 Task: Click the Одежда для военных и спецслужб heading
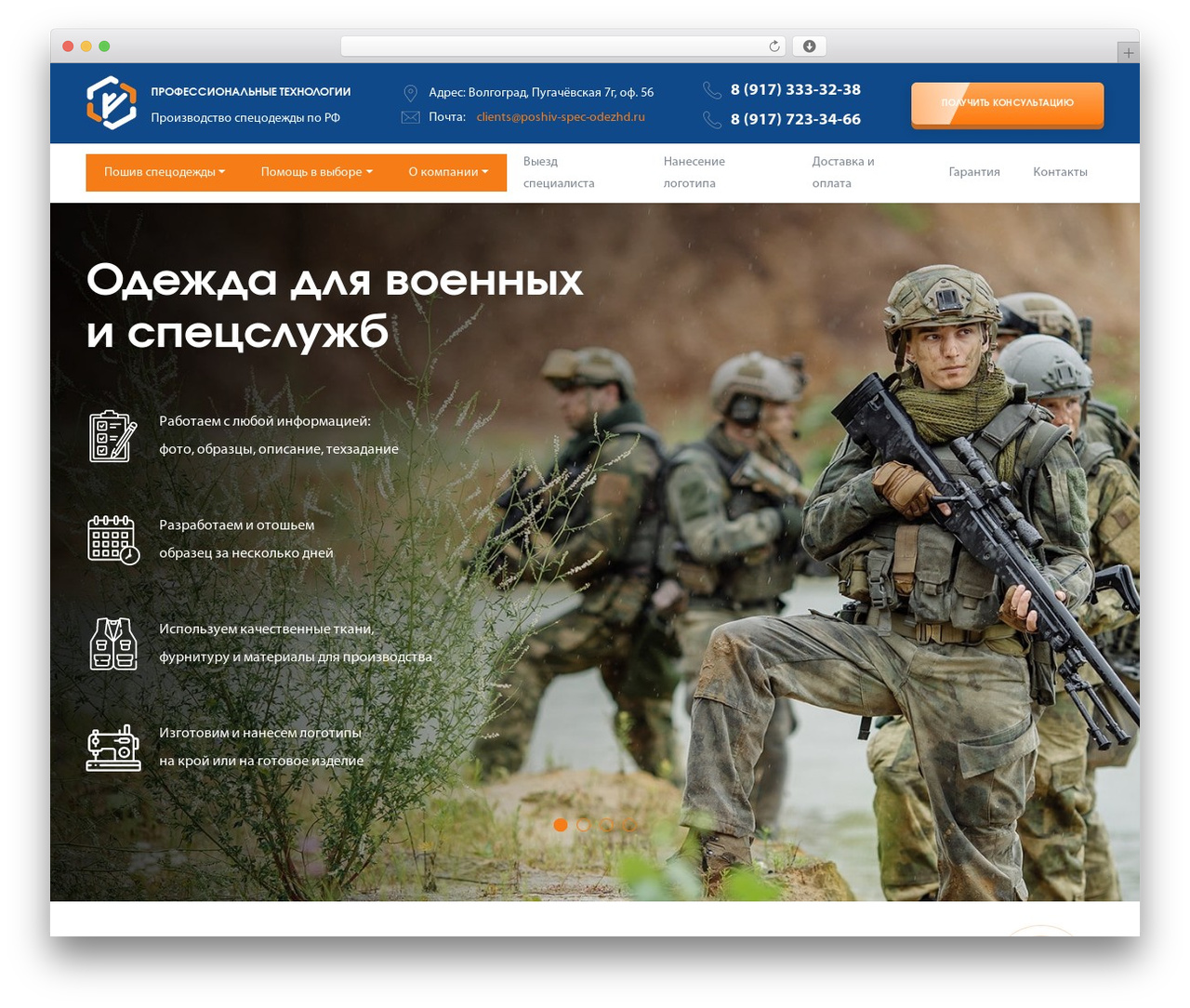pos(335,306)
